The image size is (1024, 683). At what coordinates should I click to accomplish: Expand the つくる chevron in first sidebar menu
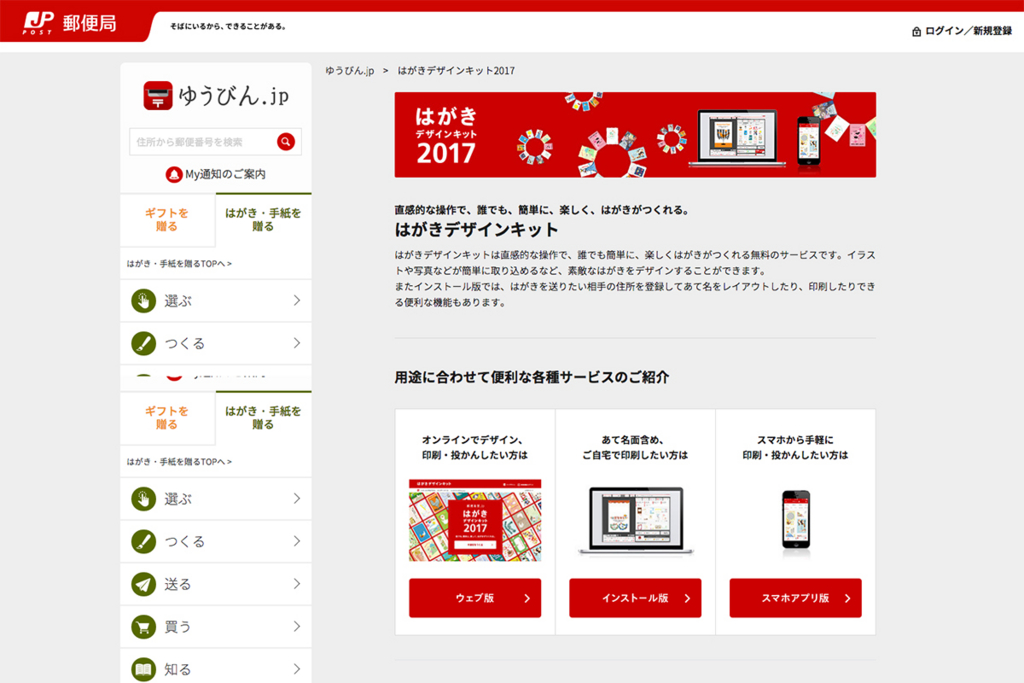297,343
